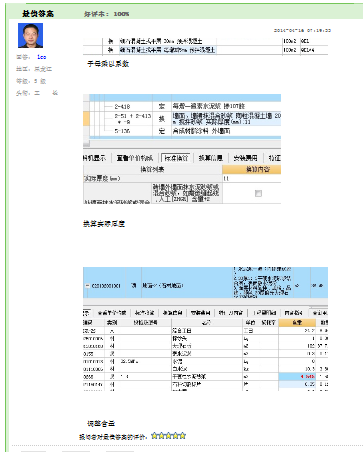Click the scrollbar thumb under the quota table

86,143
